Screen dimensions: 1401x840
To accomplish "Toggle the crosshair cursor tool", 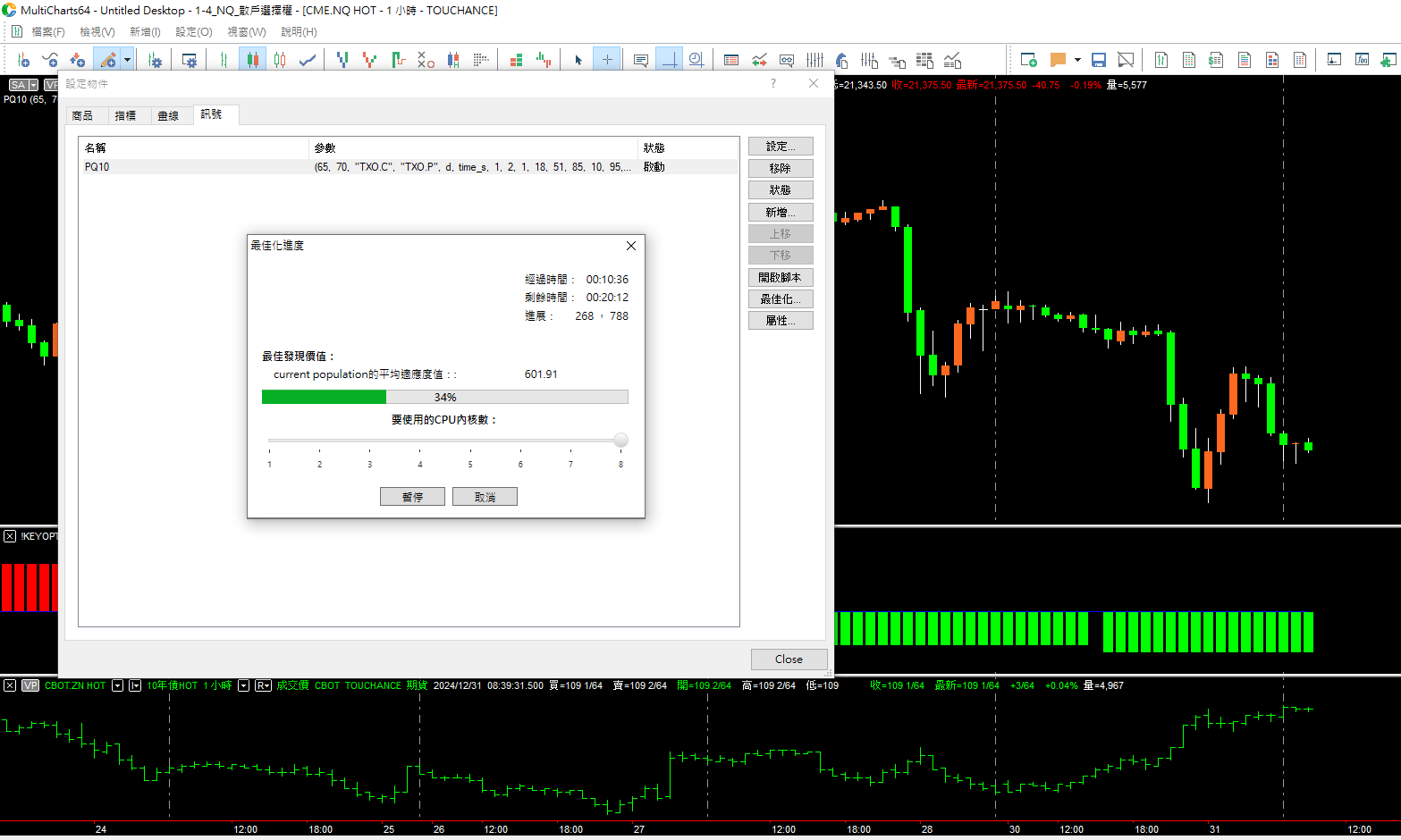I will [607, 60].
